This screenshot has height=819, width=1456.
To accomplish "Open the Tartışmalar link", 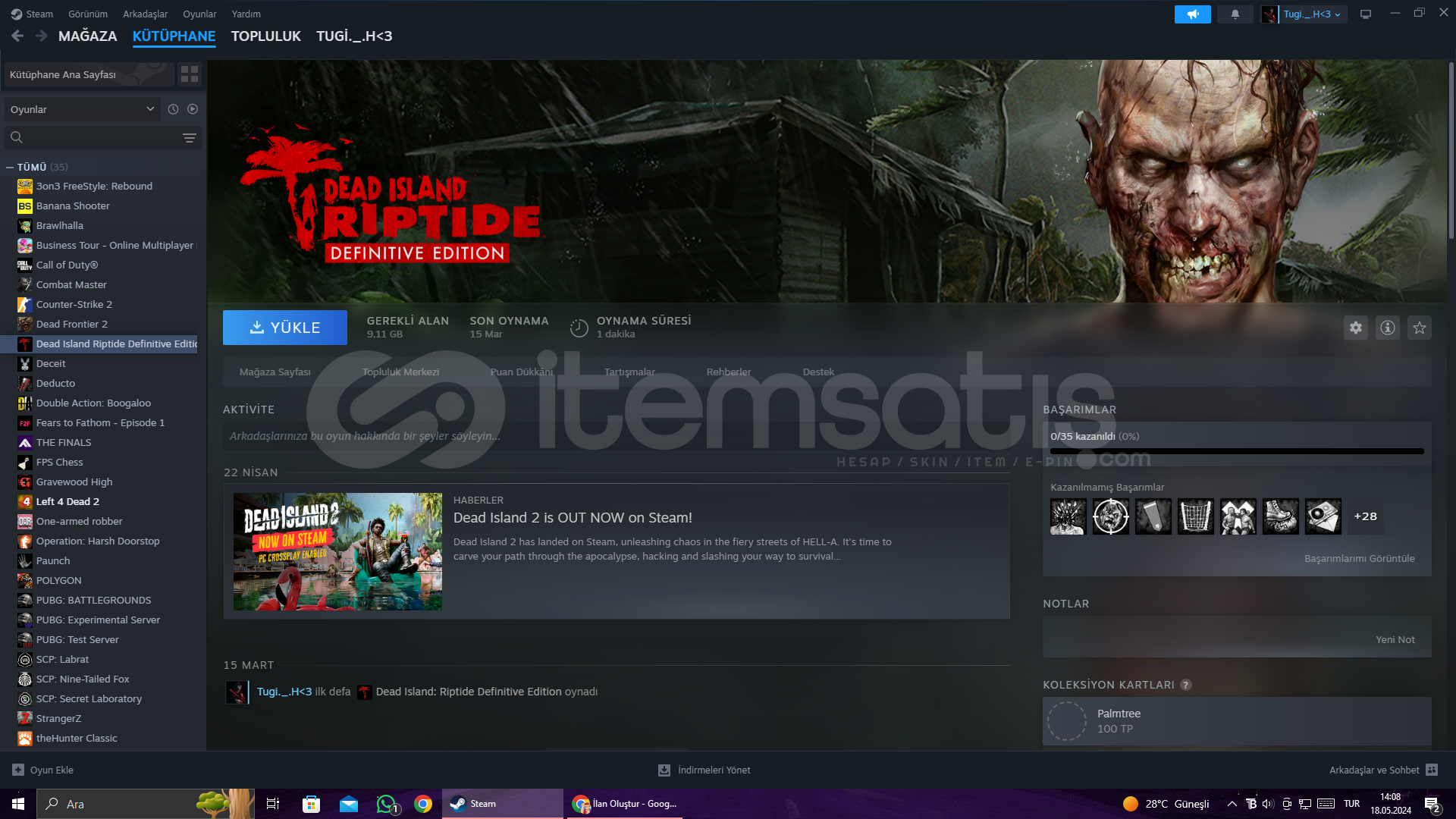I will pyautogui.click(x=629, y=372).
